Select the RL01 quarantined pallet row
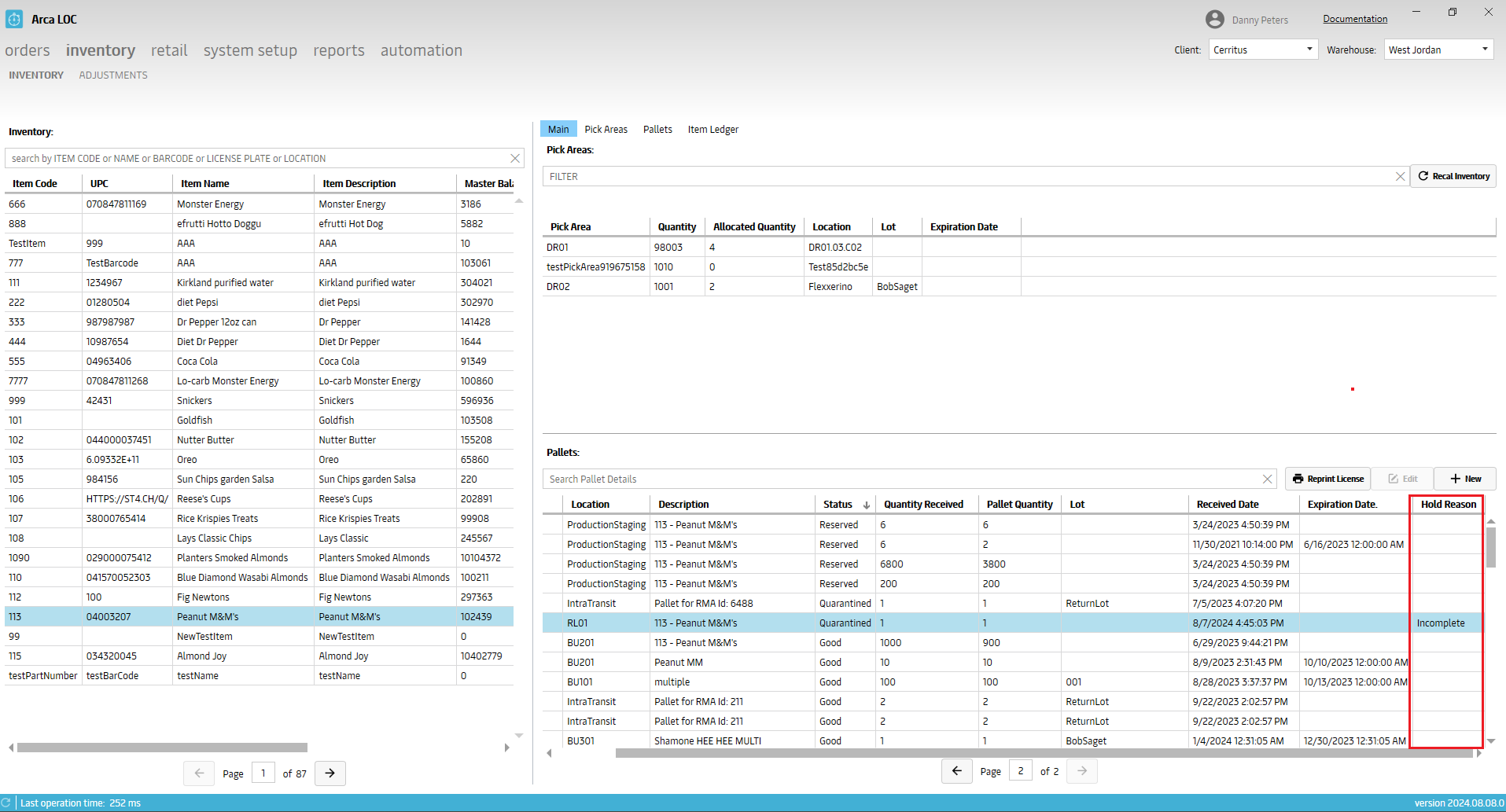Screen dimensions: 1506x812 [x=1012, y=623]
